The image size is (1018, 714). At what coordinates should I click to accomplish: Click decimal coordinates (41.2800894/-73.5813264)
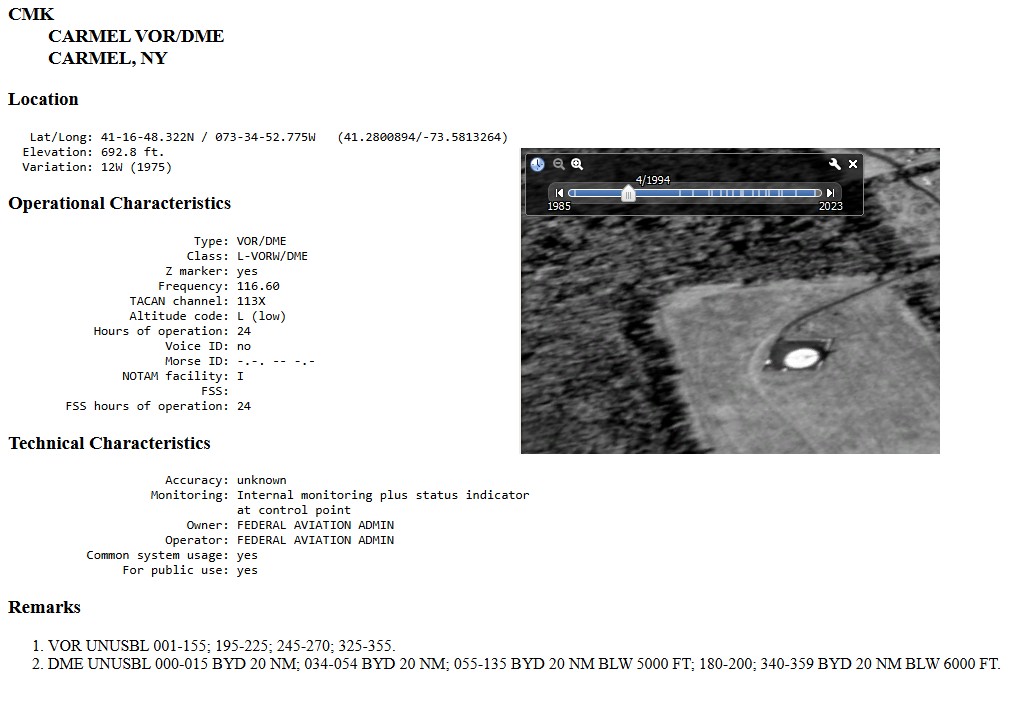click(x=423, y=137)
